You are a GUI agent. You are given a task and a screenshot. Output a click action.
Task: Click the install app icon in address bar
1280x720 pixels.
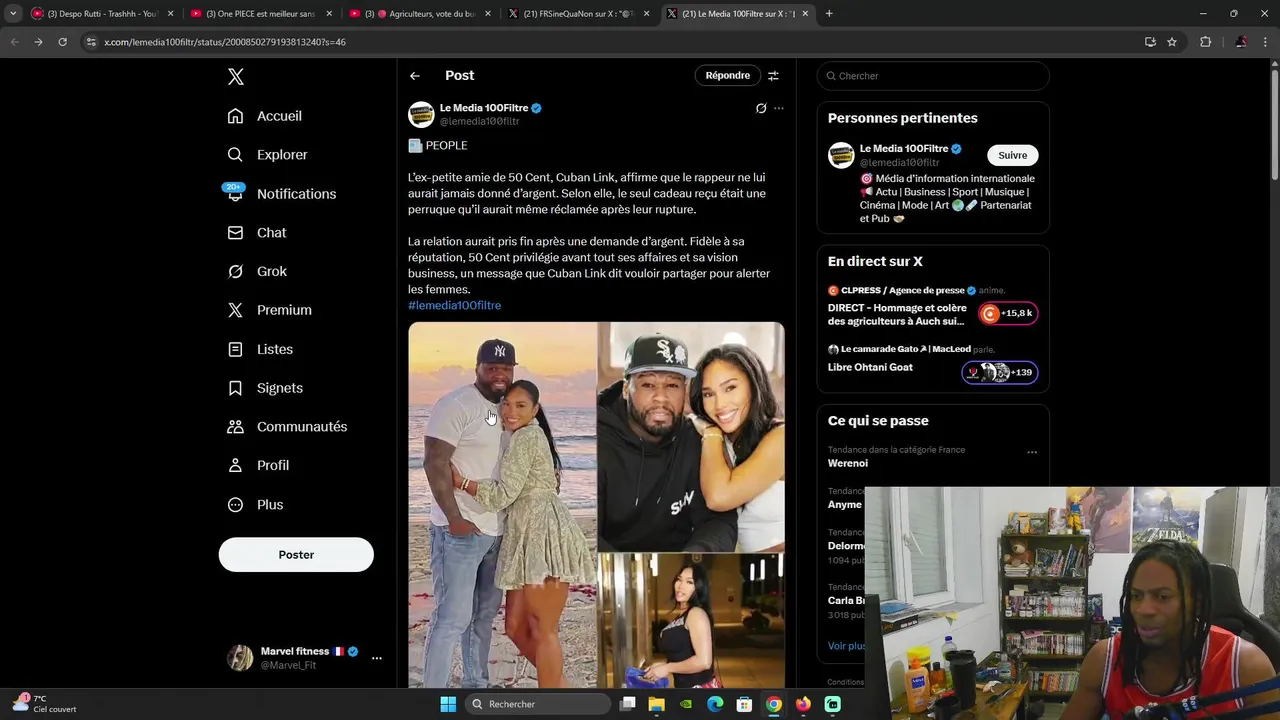point(1150,42)
